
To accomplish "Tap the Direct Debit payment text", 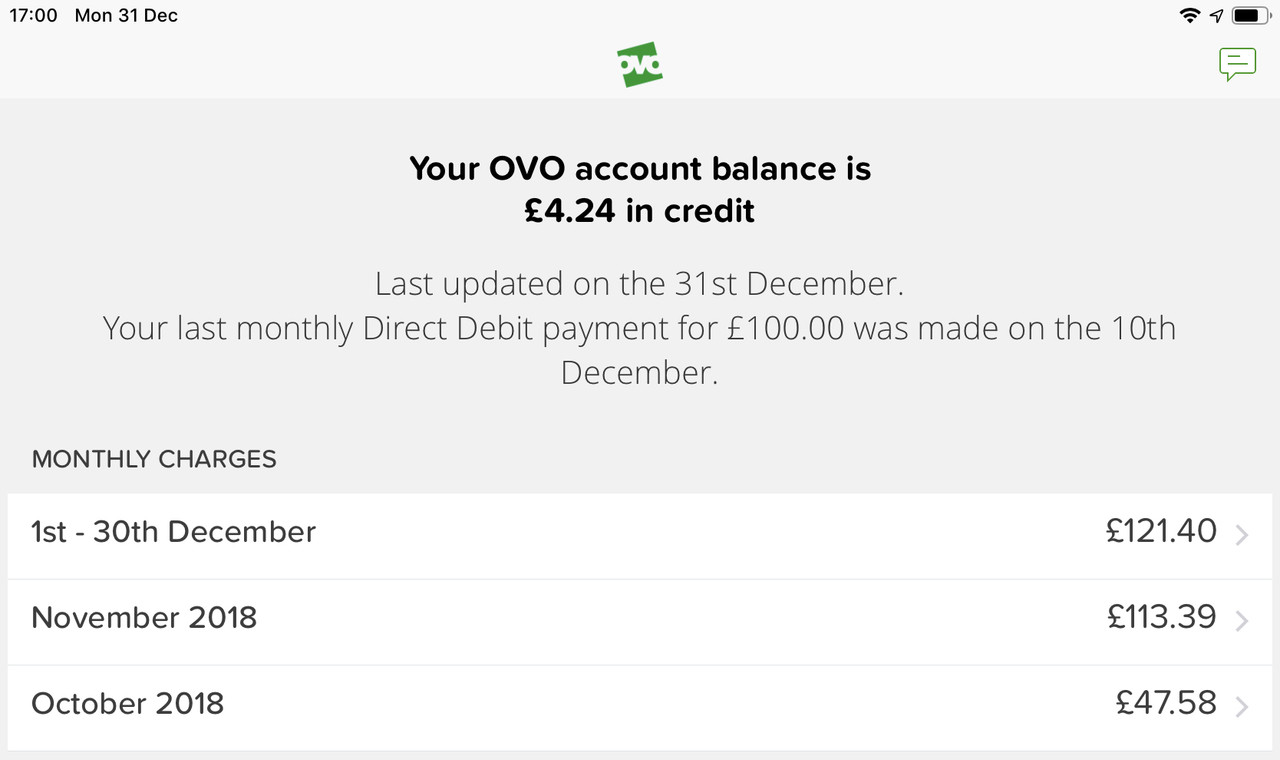I will (x=640, y=329).
